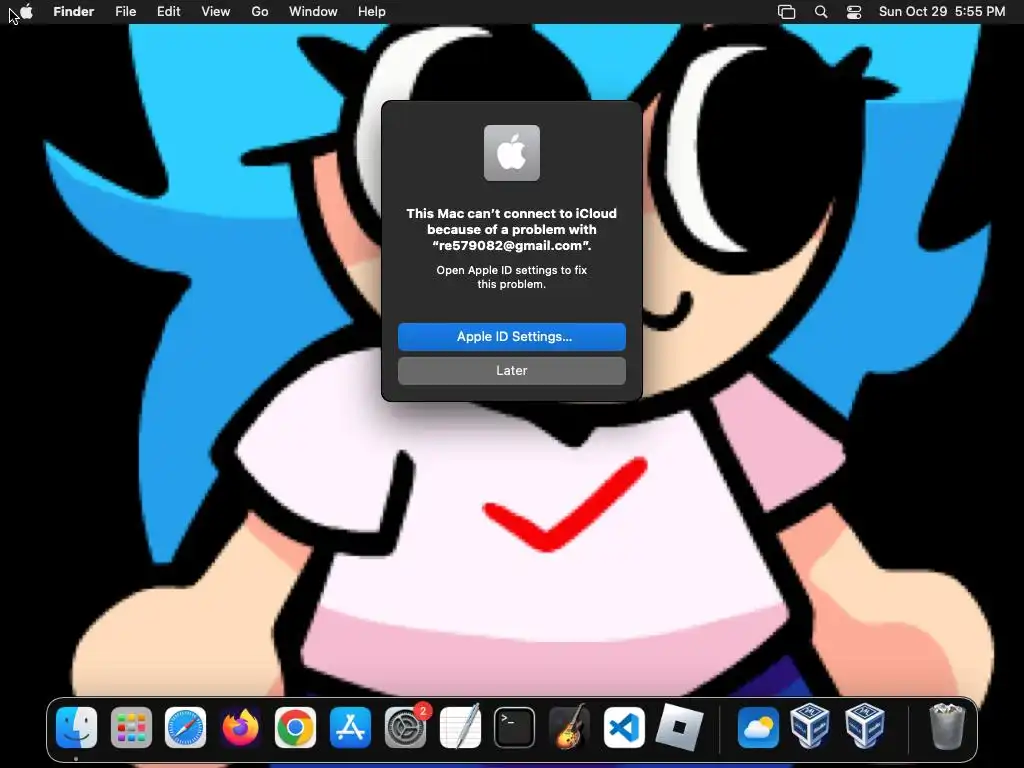The image size is (1024, 768).
Task: Open Spotlight search in menu bar
Action: (821, 12)
